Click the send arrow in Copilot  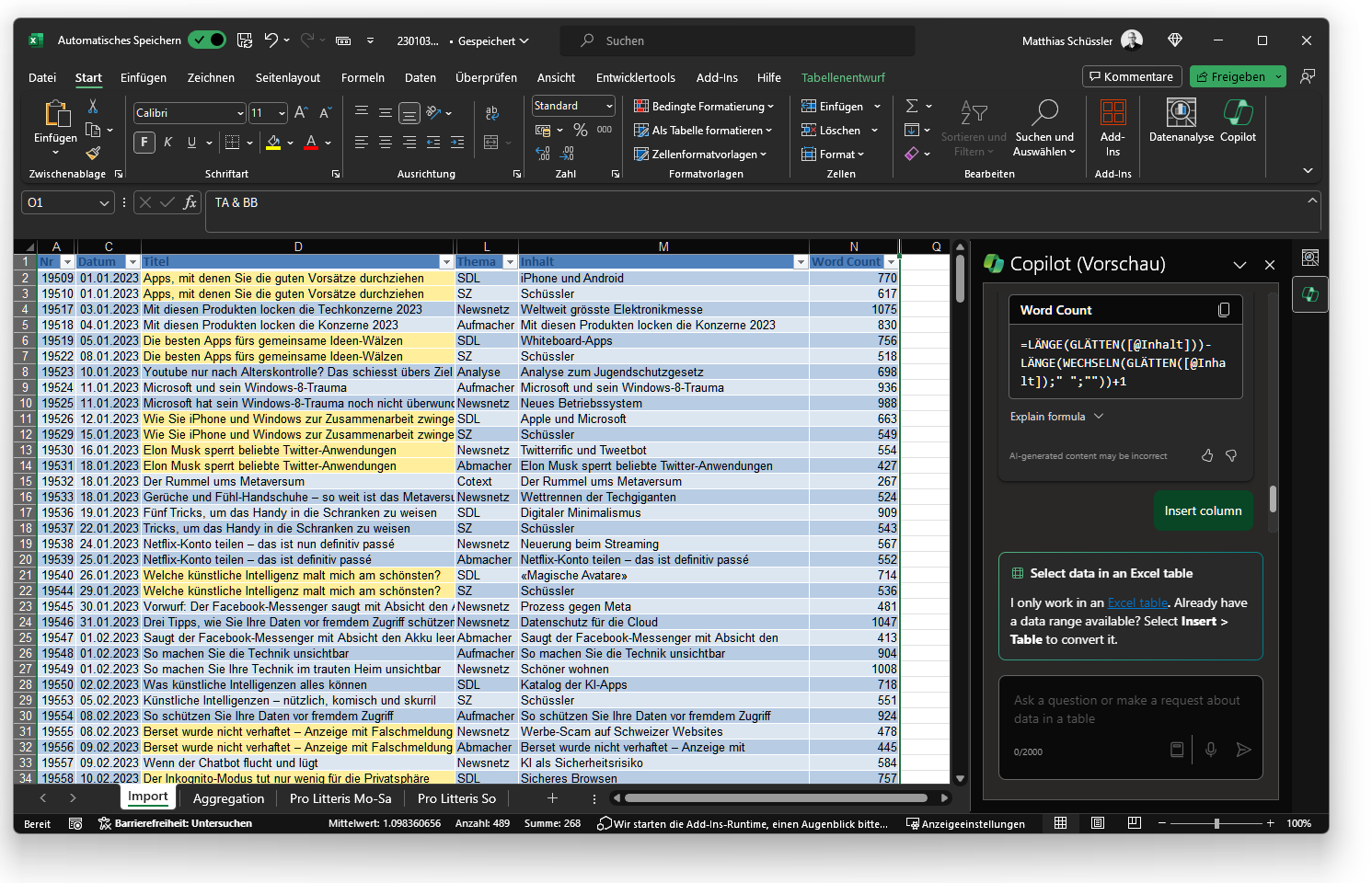click(1243, 750)
